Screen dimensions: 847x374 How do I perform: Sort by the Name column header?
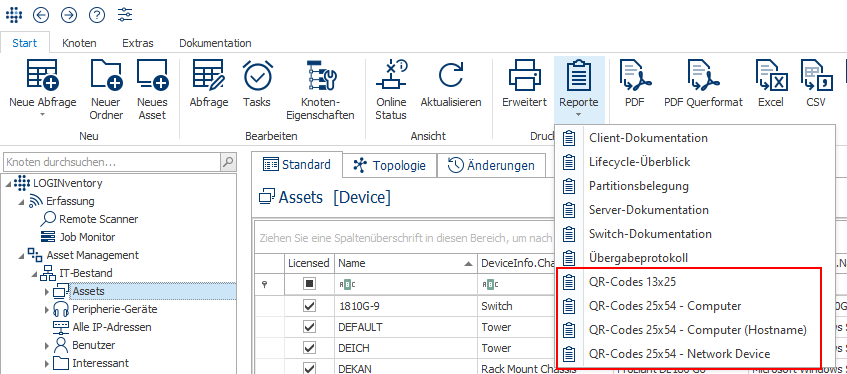[406, 263]
